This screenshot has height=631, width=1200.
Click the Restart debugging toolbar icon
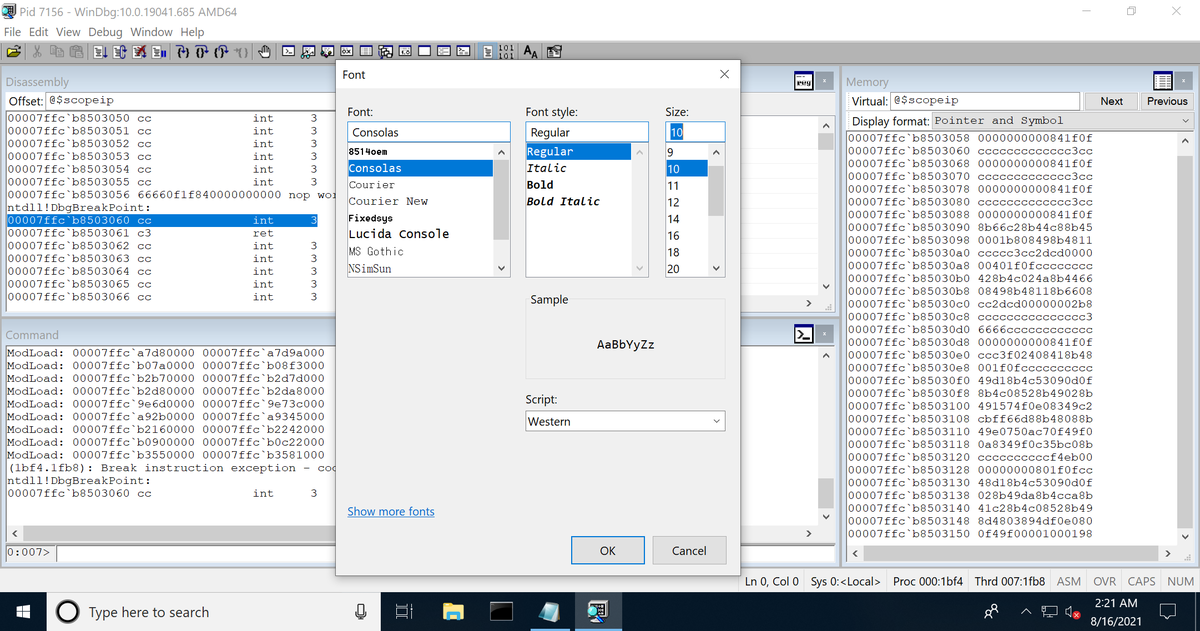[119, 51]
